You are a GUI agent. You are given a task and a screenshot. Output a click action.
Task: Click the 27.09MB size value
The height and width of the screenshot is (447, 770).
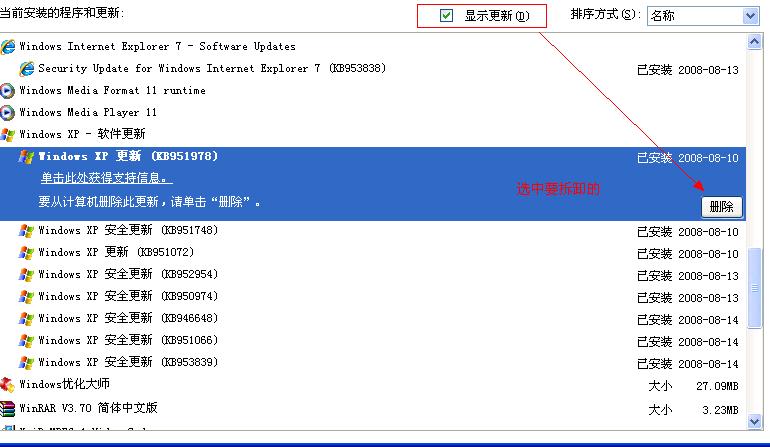coord(717,386)
